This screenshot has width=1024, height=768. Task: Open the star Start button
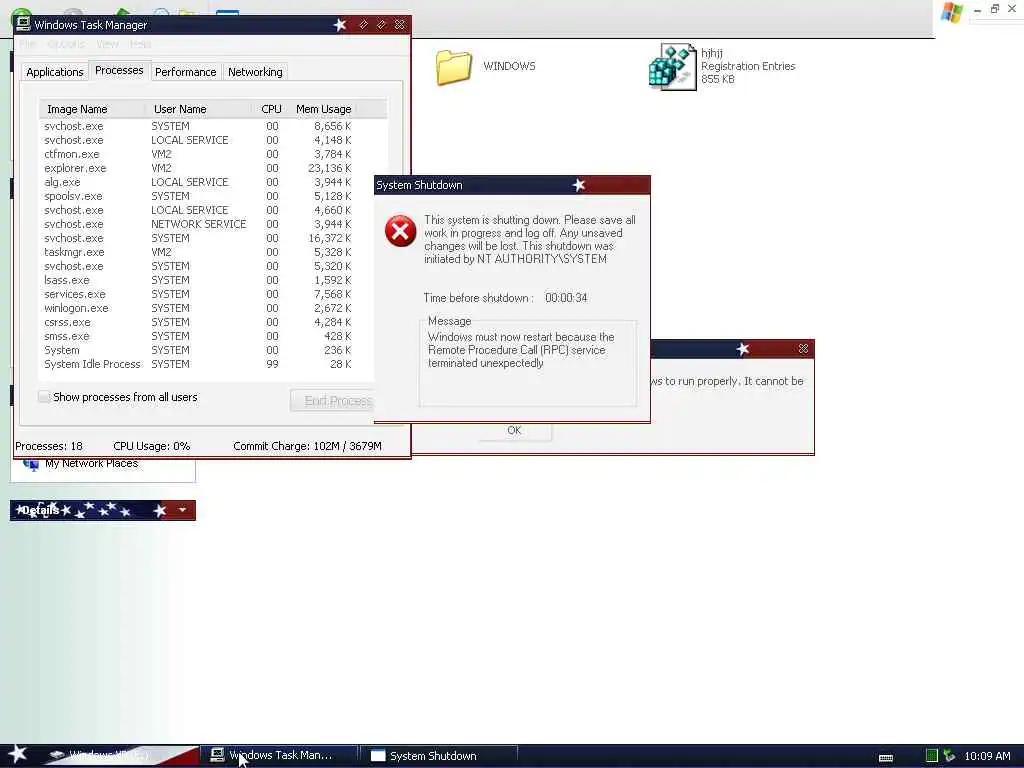click(17, 754)
